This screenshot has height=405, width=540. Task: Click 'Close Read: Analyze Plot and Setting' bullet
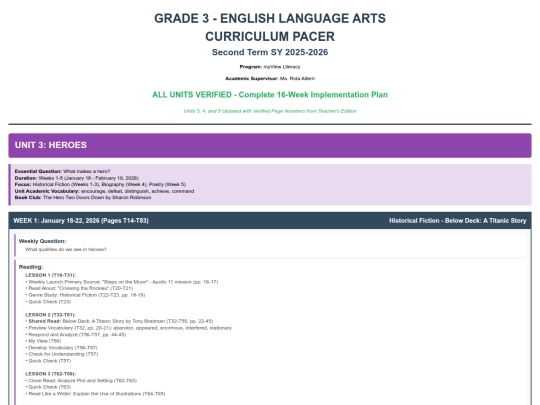81,381
